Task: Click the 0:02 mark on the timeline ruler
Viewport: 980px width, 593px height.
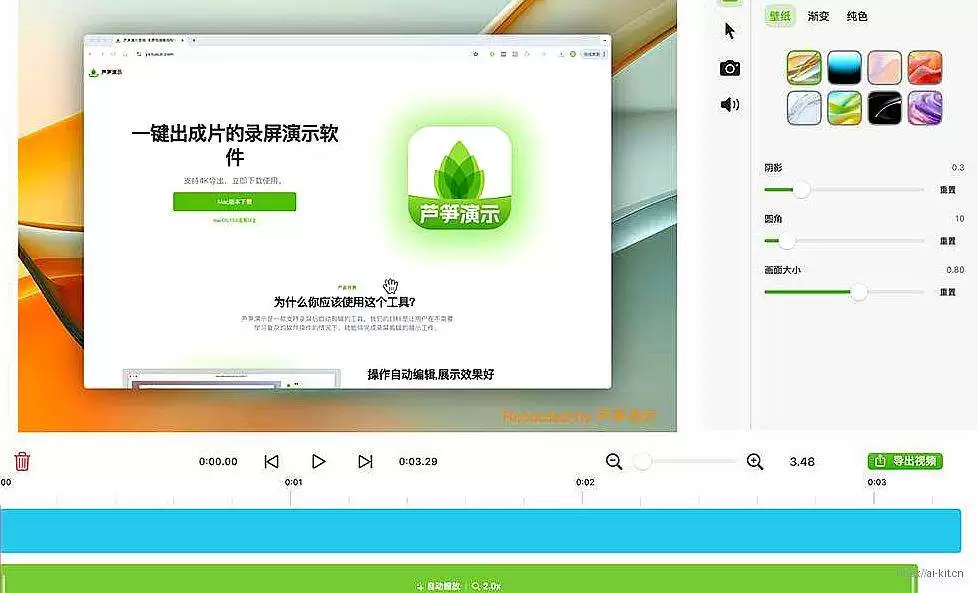Action: [x=585, y=482]
